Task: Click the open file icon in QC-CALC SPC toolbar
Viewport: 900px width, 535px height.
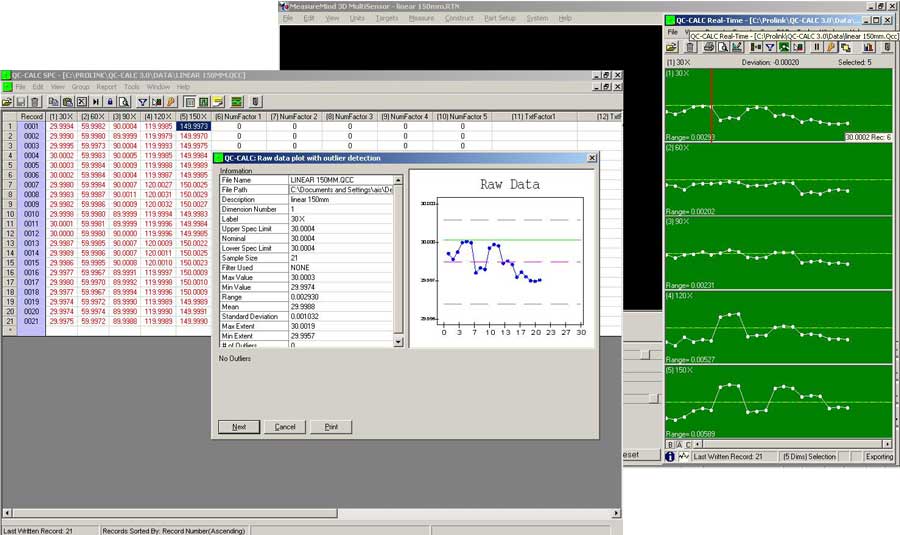Action: click(x=7, y=102)
